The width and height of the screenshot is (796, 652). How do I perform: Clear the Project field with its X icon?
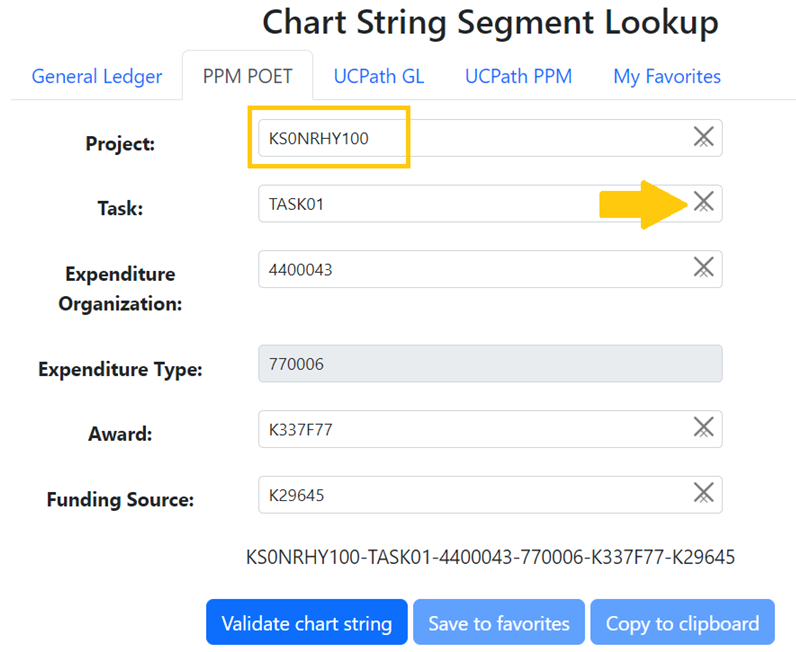703,138
